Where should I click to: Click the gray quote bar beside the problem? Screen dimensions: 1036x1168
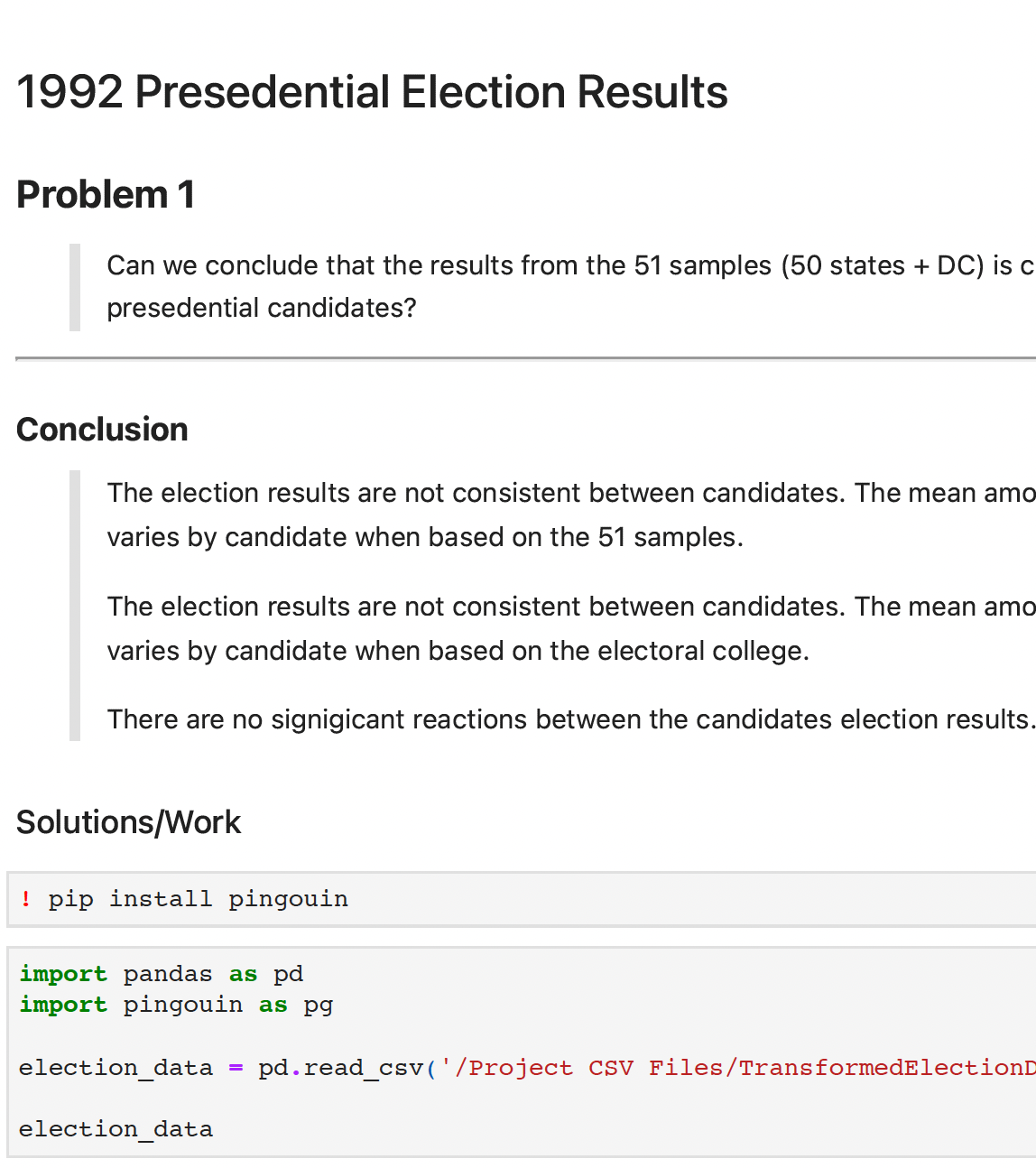pyautogui.click(x=75, y=287)
